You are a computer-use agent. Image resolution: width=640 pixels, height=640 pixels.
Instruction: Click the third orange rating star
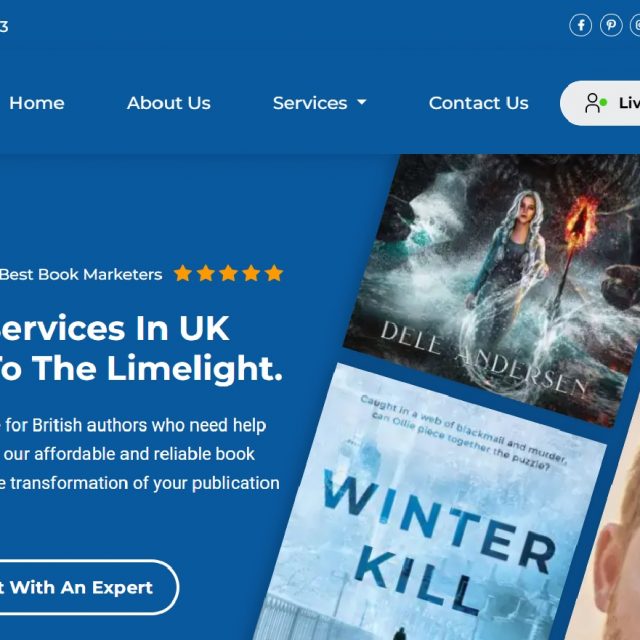228,273
